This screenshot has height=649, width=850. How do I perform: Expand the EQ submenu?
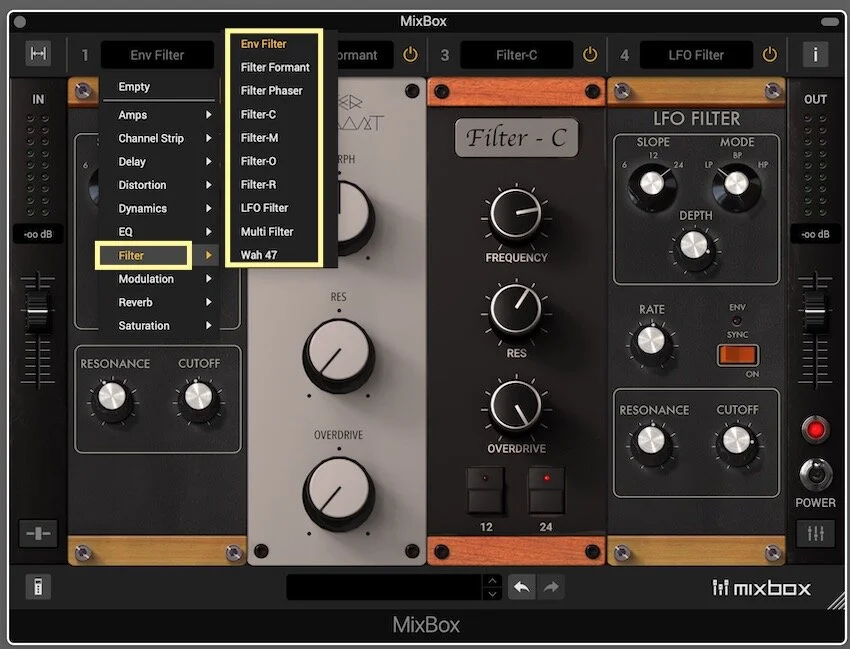click(159, 232)
